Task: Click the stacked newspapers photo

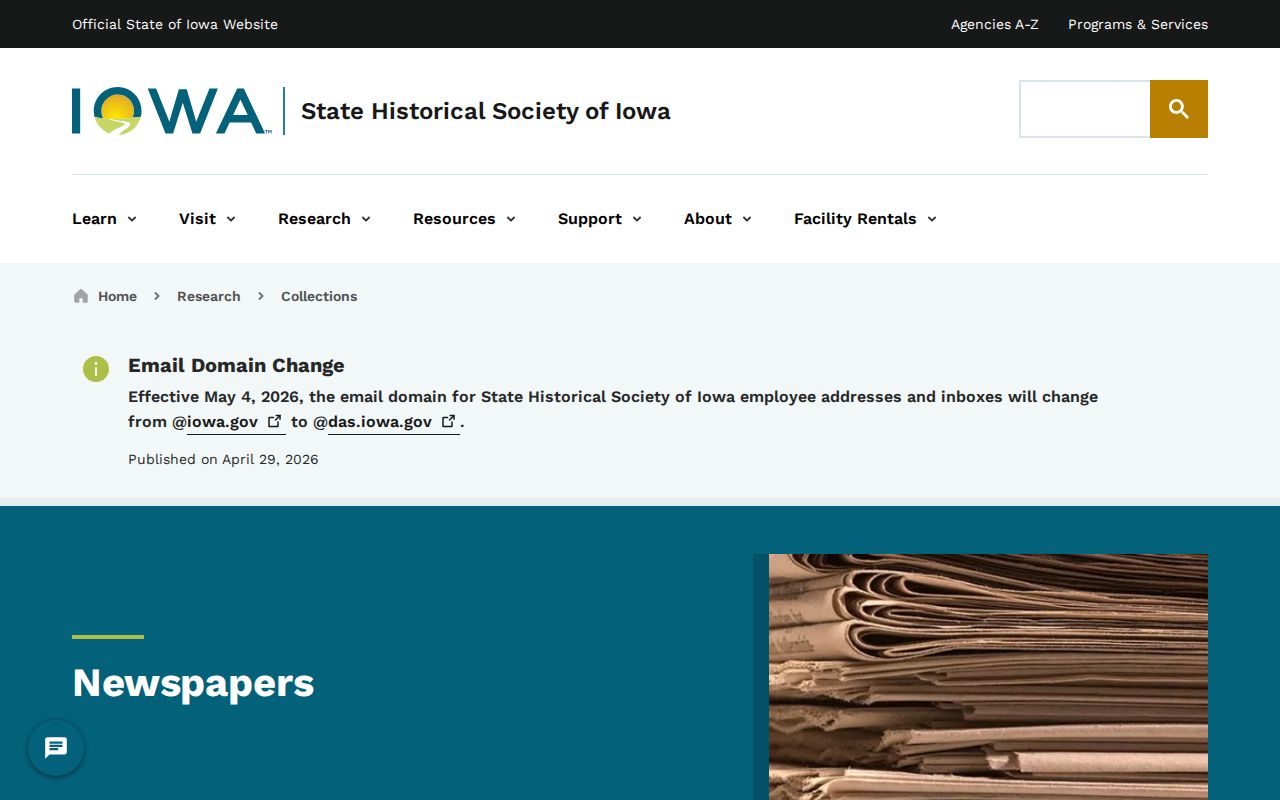Action: [x=988, y=677]
